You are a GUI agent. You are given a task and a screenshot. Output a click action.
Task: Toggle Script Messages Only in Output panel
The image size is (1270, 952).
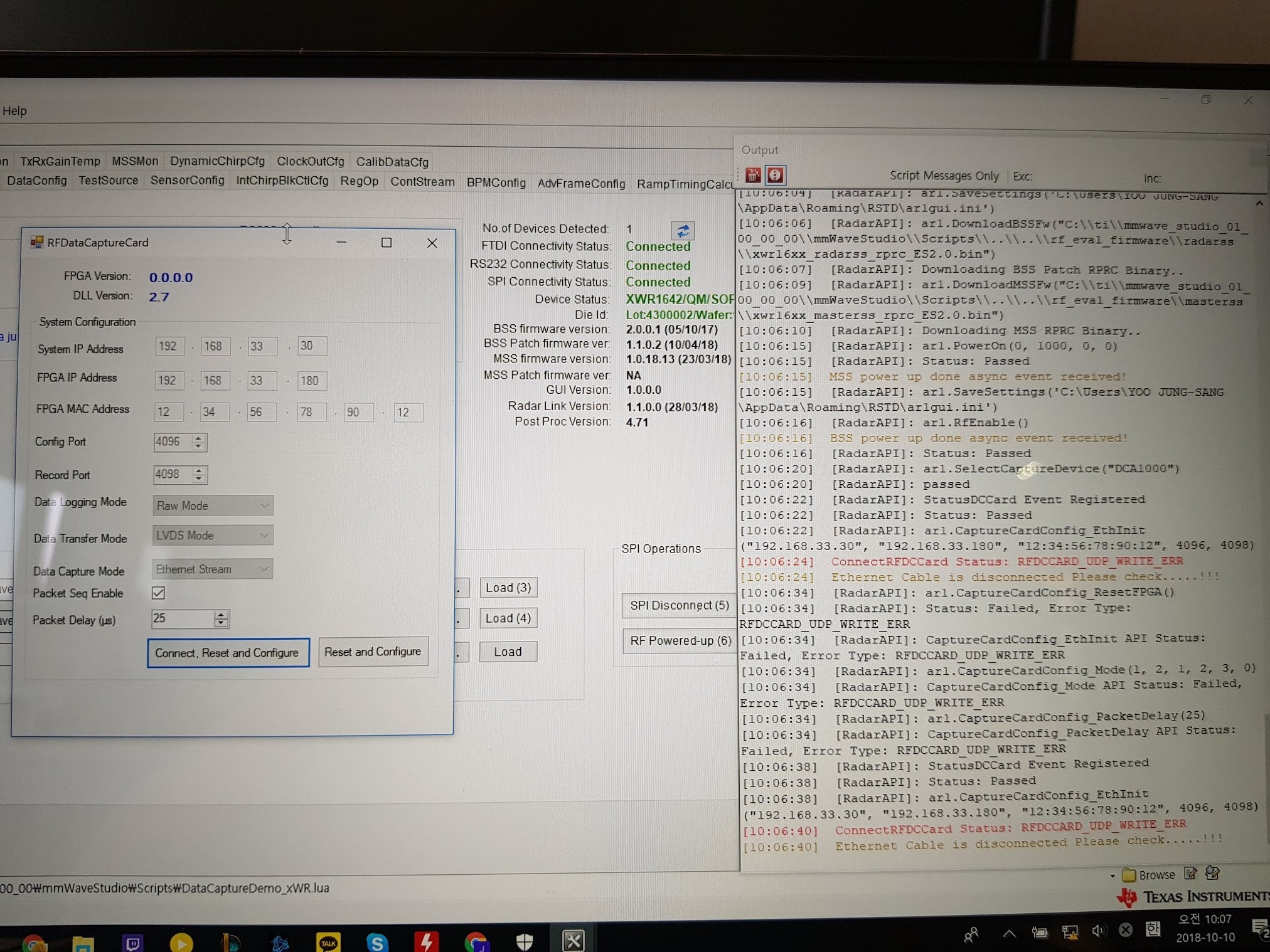(x=944, y=176)
